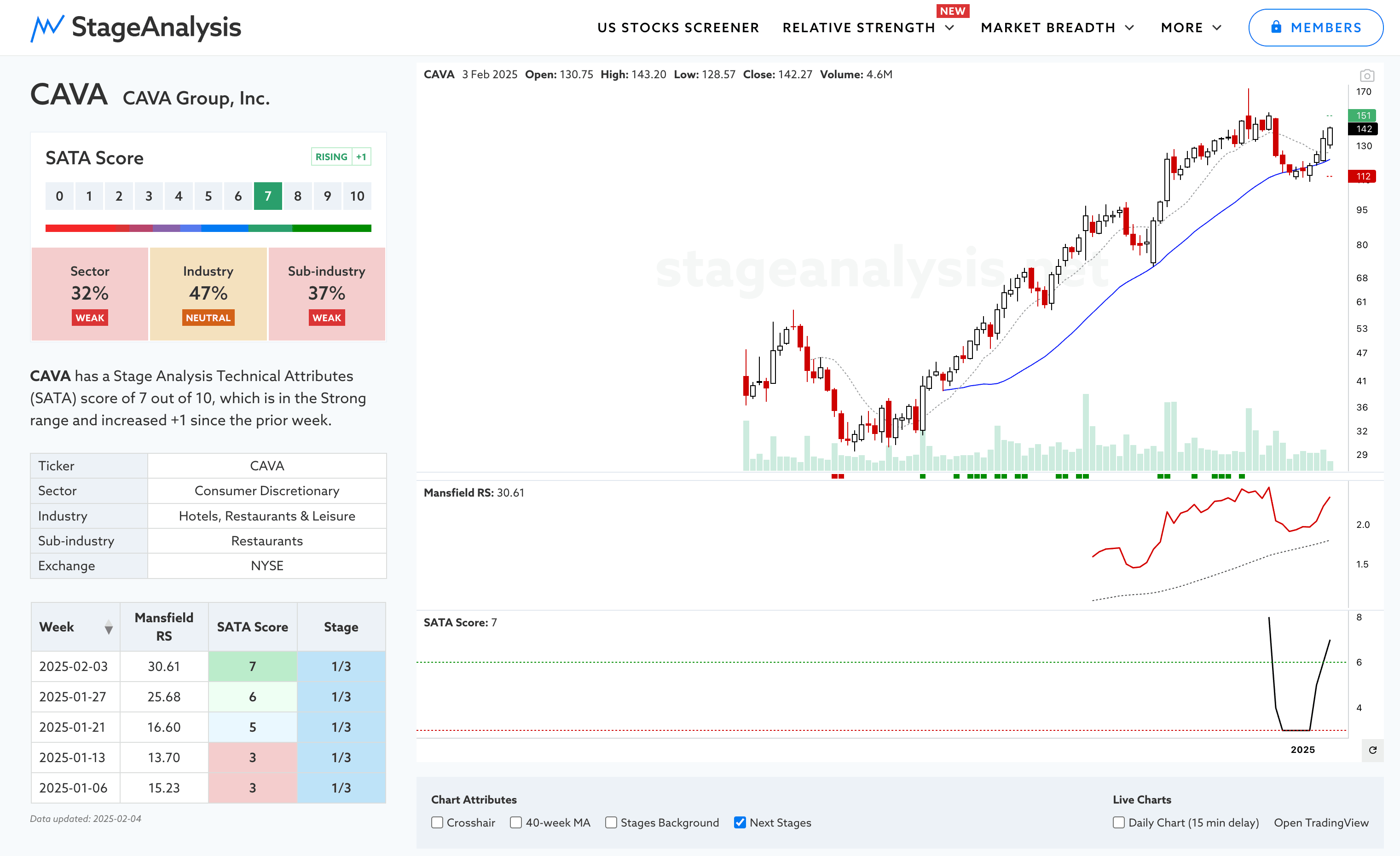Click the black 142 current price label
This screenshot has width=1400, height=856.
tap(1363, 129)
